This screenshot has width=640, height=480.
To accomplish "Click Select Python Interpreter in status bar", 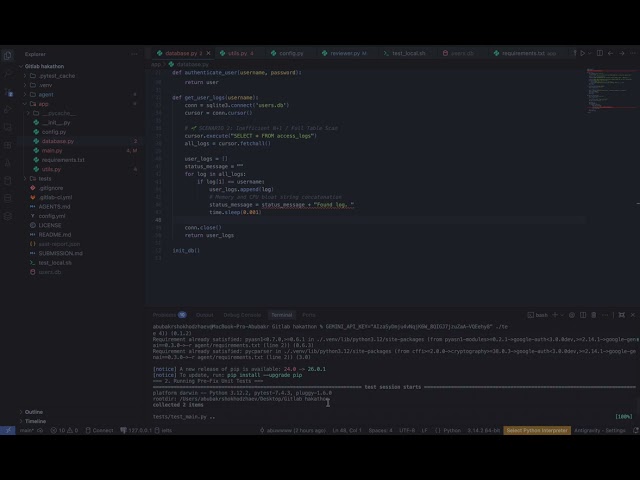I will pyautogui.click(x=537, y=430).
